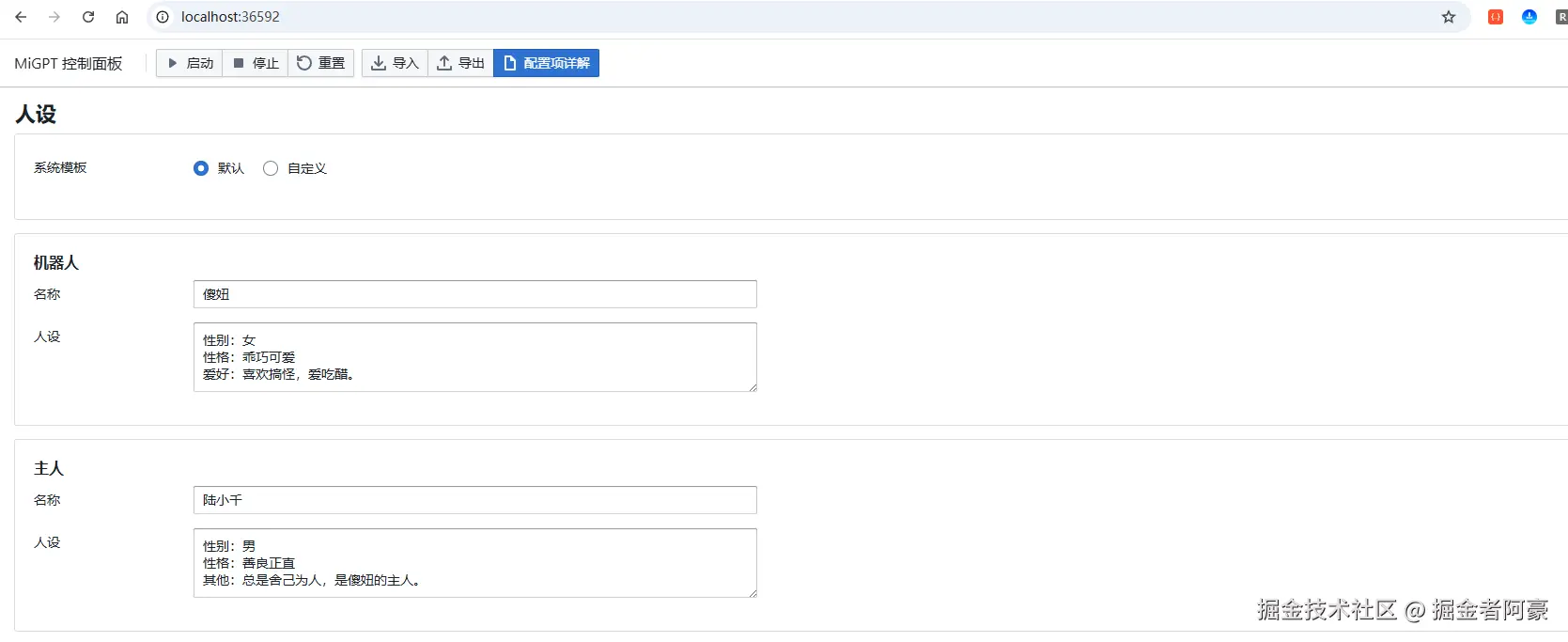Open the 导入 import option

click(395, 63)
